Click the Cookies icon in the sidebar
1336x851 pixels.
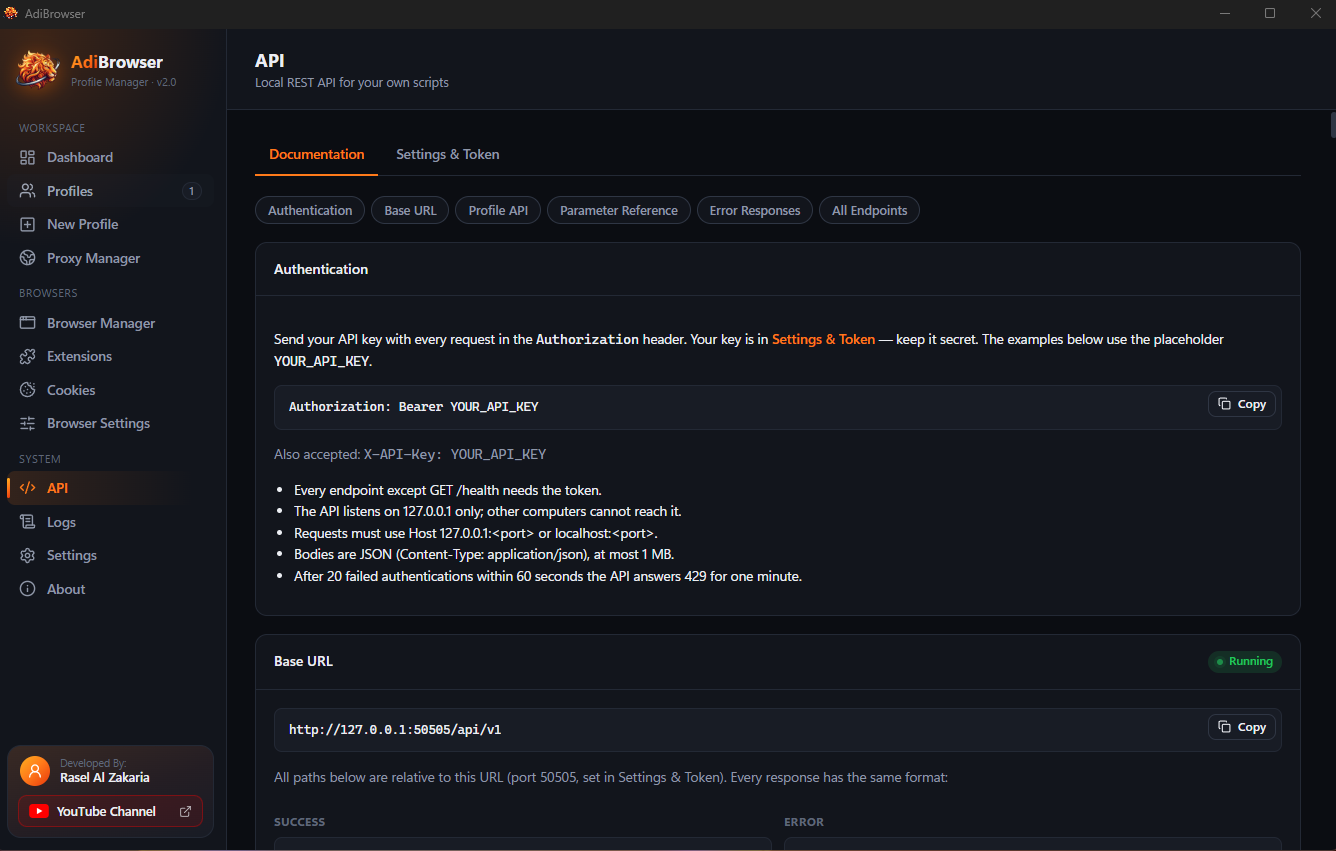tap(27, 390)
